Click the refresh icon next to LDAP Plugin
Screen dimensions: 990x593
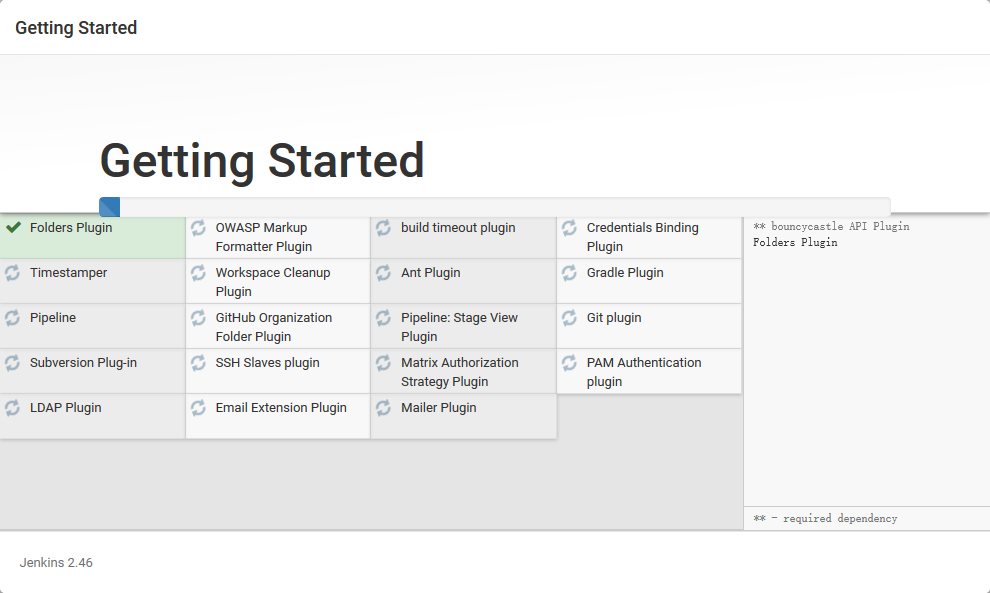pyautogui.click(x=13, y=408)
